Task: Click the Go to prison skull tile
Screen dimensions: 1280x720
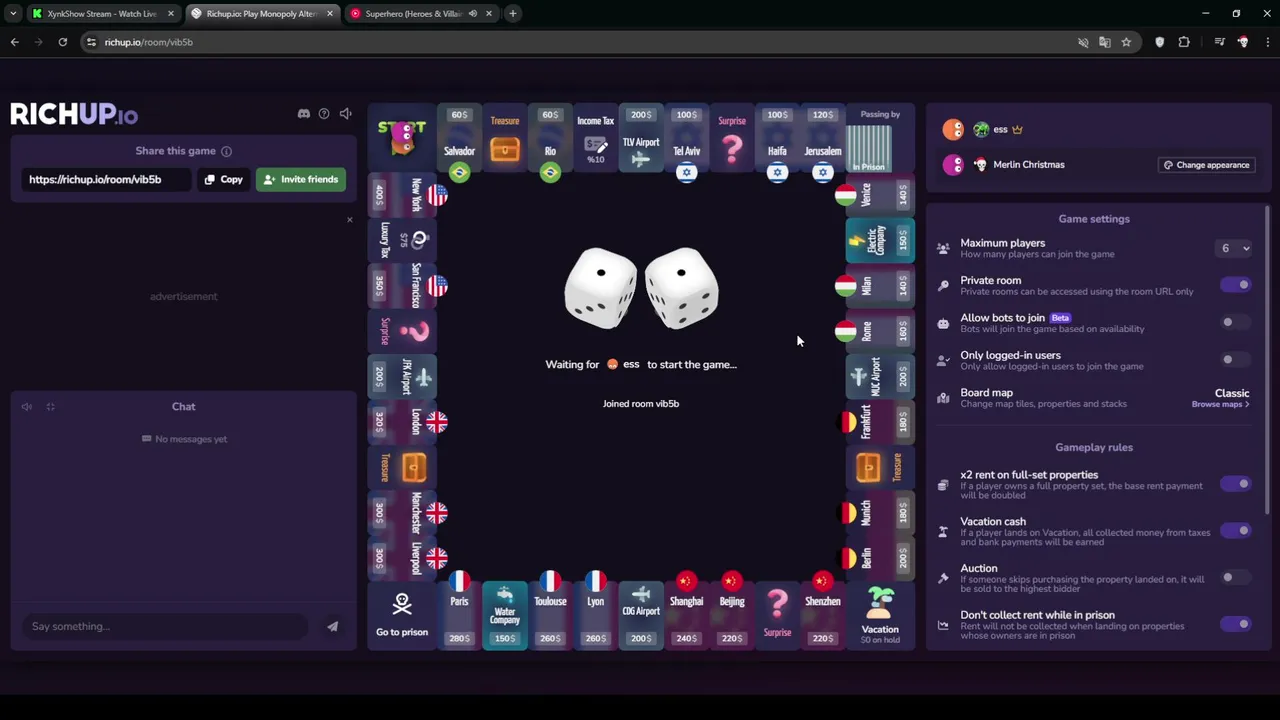Action: [x=402, y=614]
